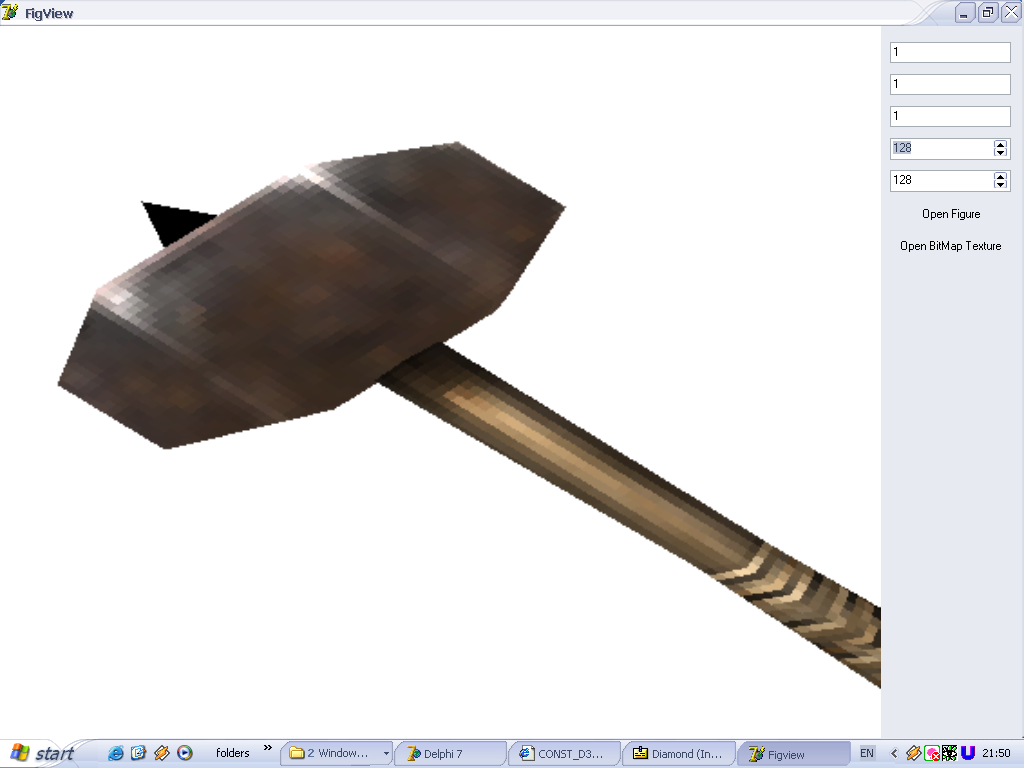1024x768 pixels.
Task: Click the down arrow of second 128 spinner
Action: point(1000,185)
